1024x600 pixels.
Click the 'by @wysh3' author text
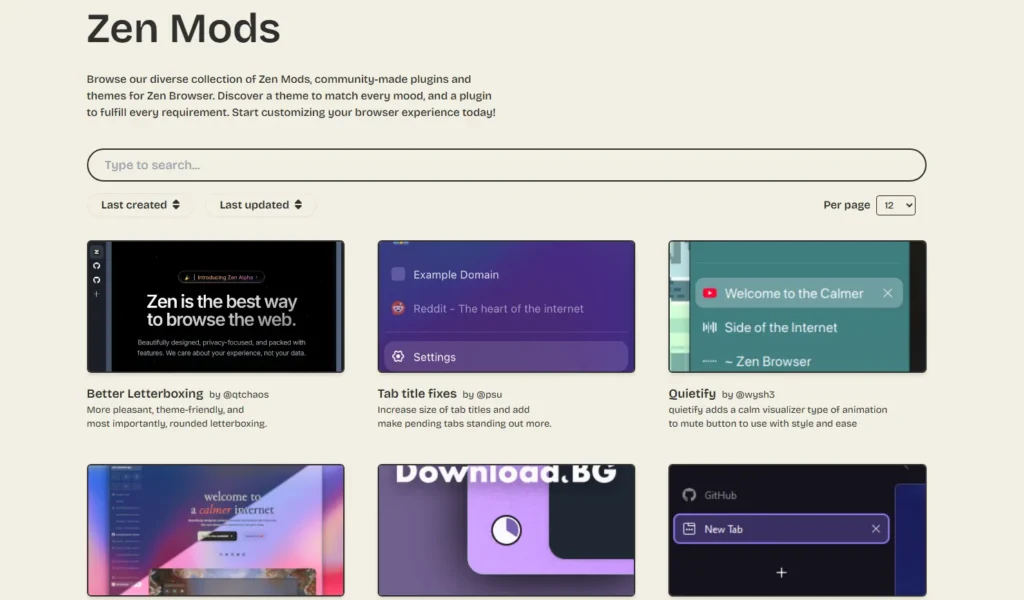748,395
